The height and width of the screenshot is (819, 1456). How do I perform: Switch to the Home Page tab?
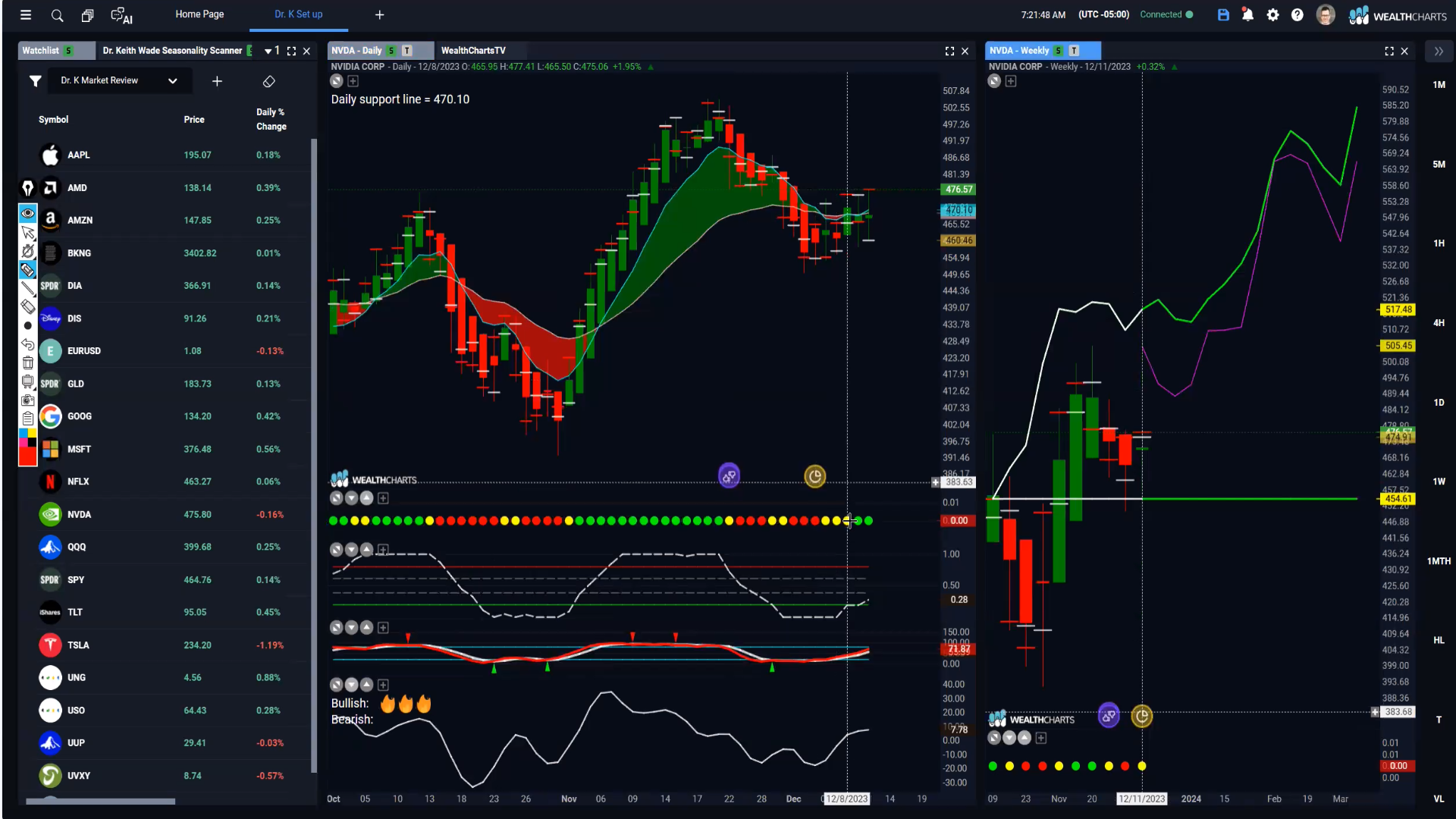199,14
